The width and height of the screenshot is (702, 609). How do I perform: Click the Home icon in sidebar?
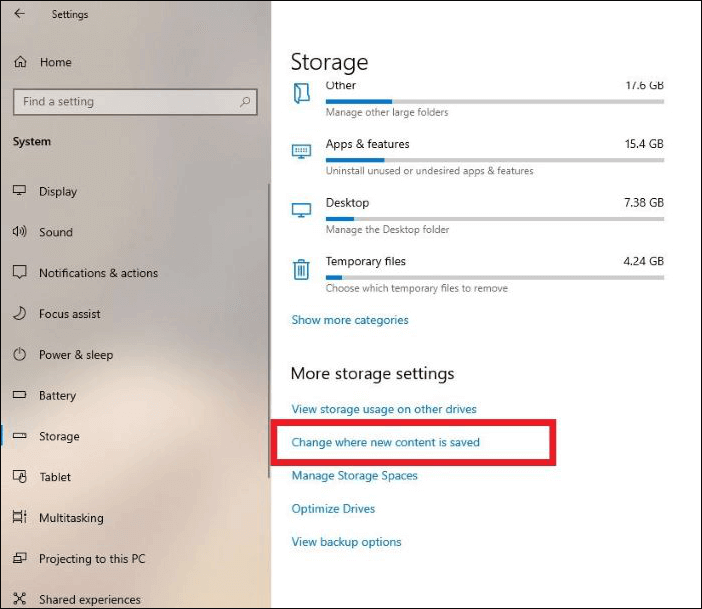click(20, 62)
